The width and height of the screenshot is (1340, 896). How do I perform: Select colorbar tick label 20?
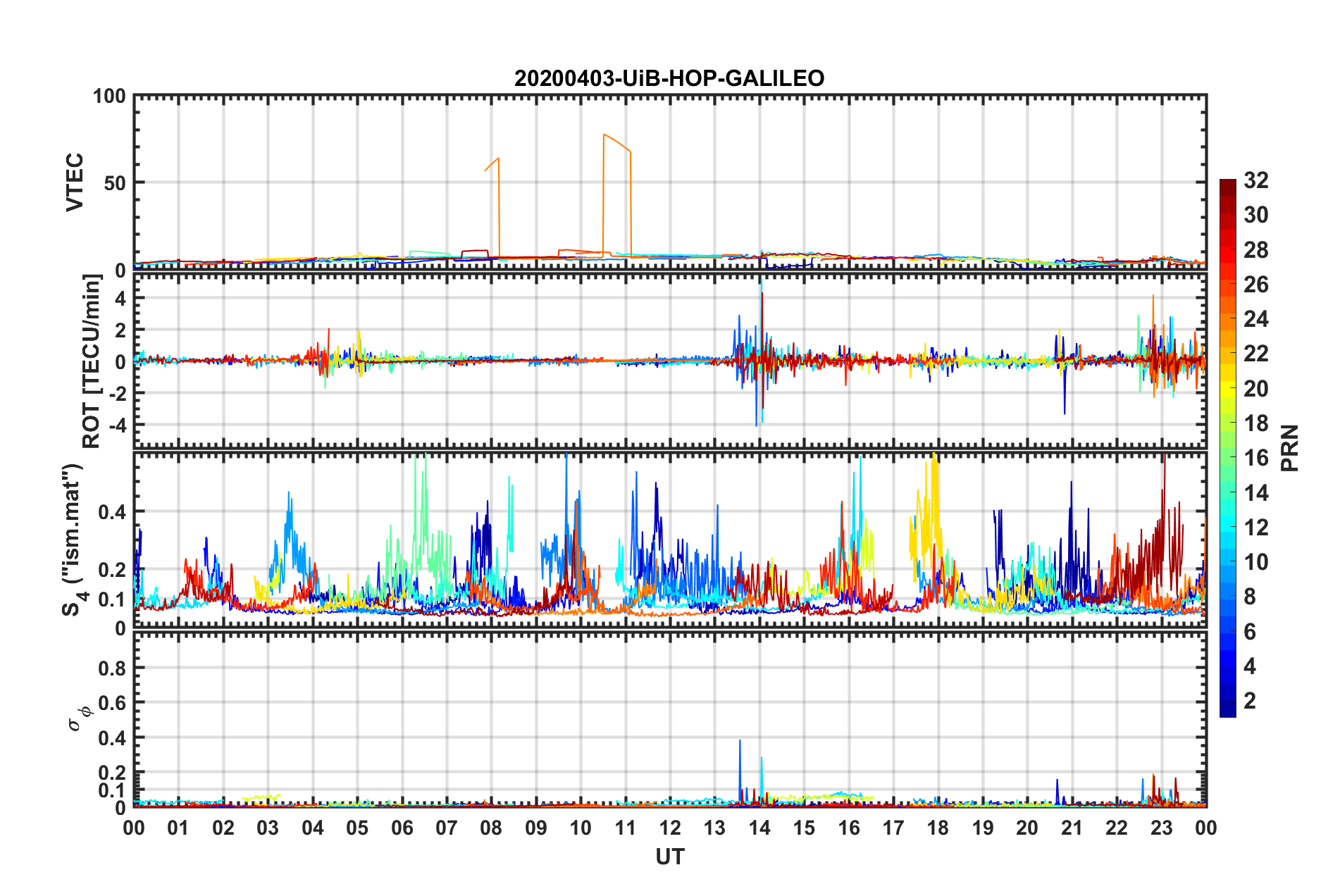pos(1256,389)
